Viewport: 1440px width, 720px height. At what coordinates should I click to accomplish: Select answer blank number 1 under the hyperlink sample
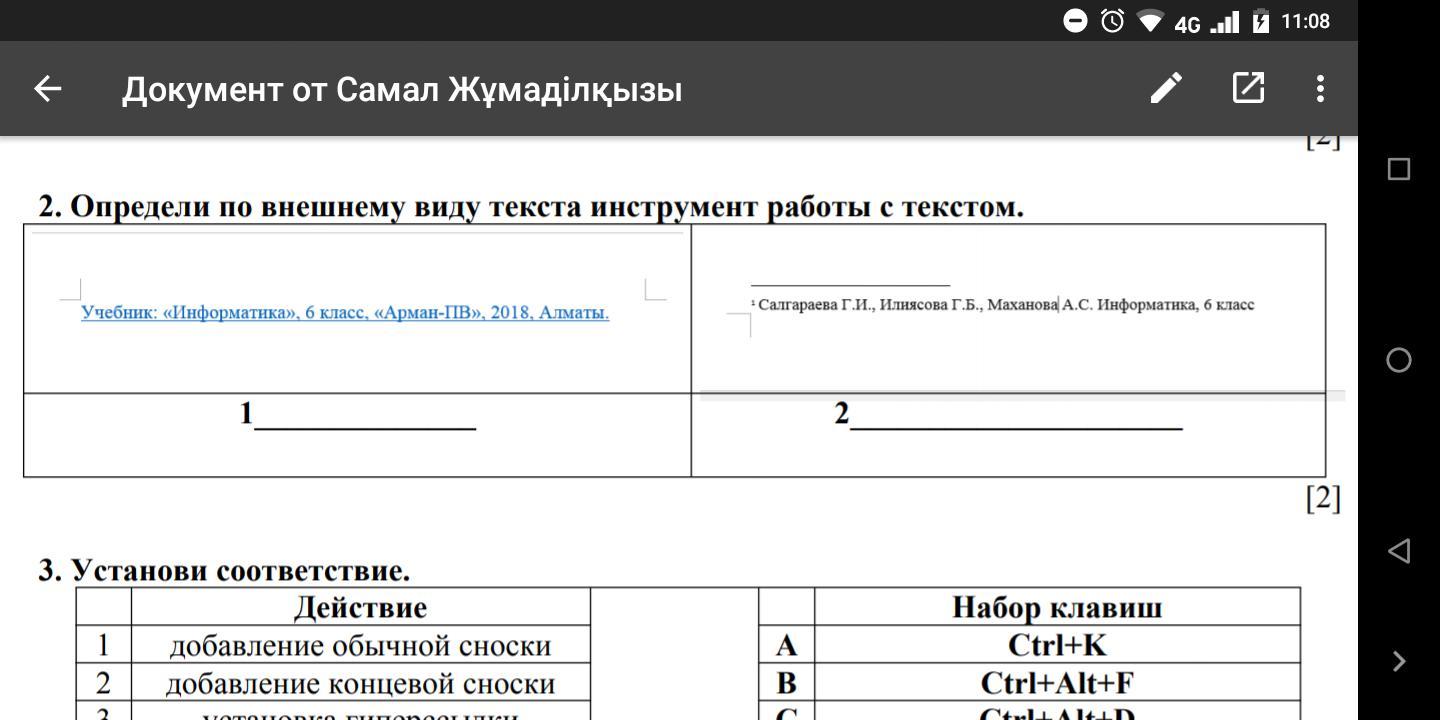(x=357, y=414)
